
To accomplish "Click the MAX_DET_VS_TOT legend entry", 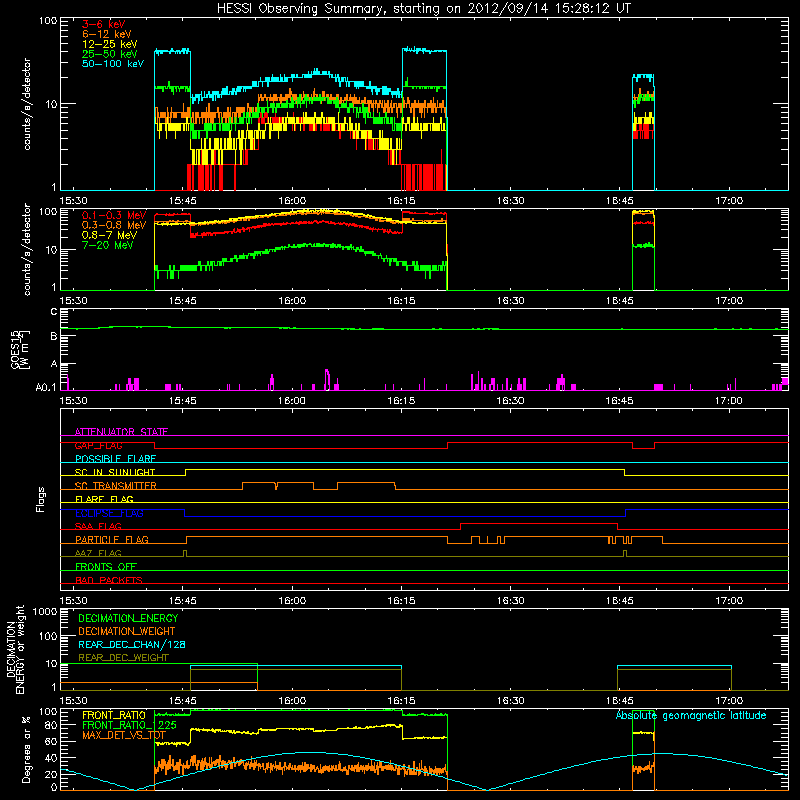I will coord(124,735).
